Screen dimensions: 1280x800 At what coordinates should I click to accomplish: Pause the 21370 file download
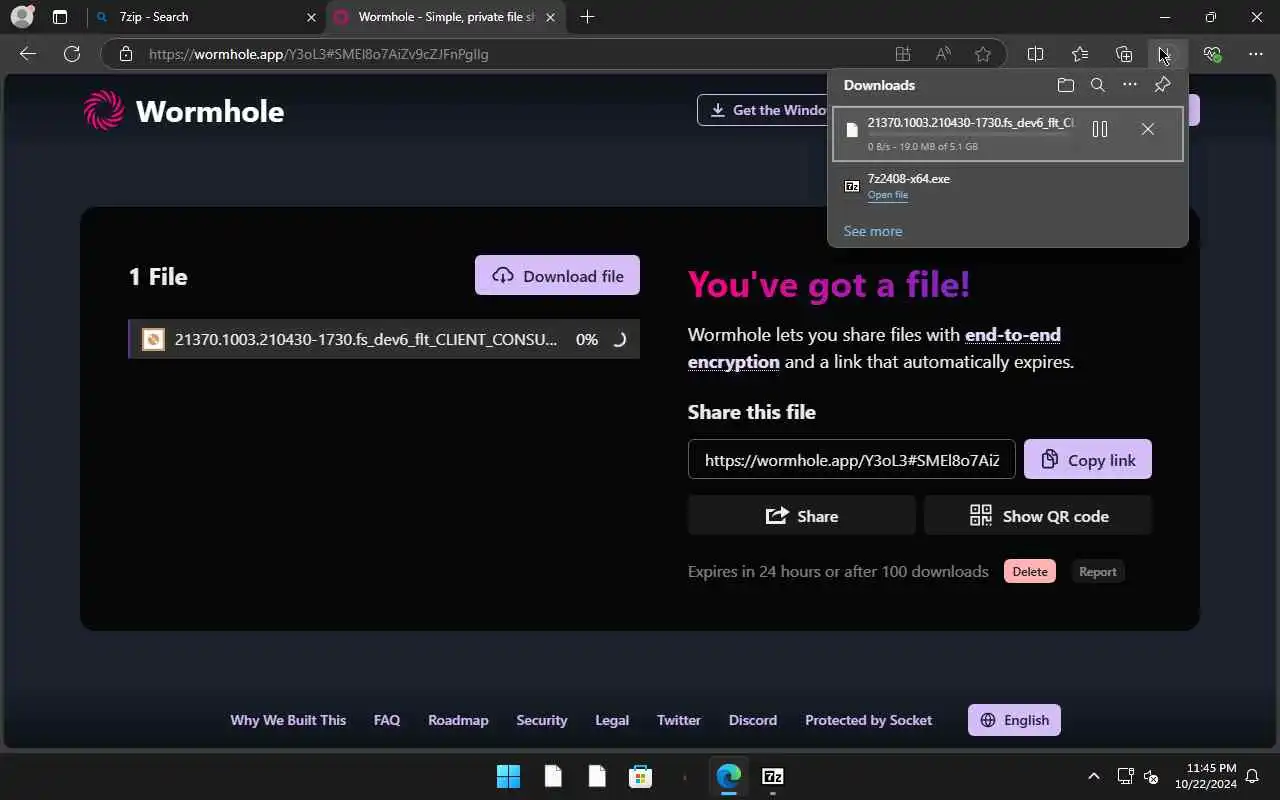click(x=1100, y=129)
